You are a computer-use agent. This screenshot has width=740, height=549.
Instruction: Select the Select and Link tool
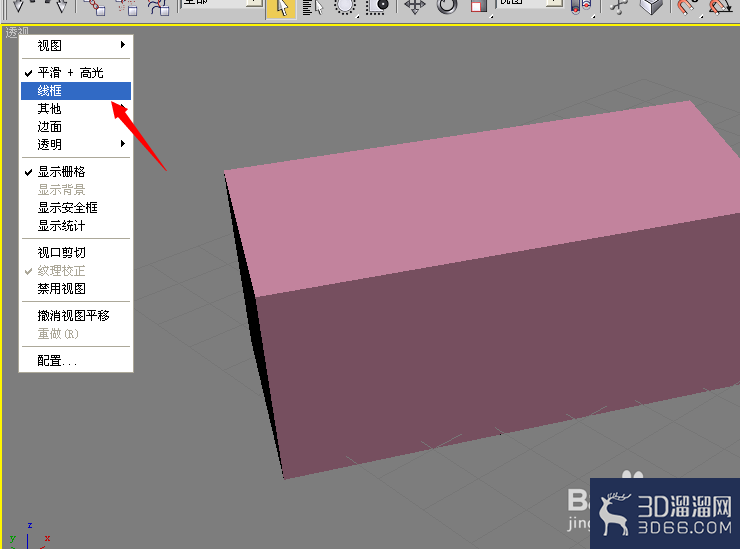pyautogui.click(x=94, y=7)
